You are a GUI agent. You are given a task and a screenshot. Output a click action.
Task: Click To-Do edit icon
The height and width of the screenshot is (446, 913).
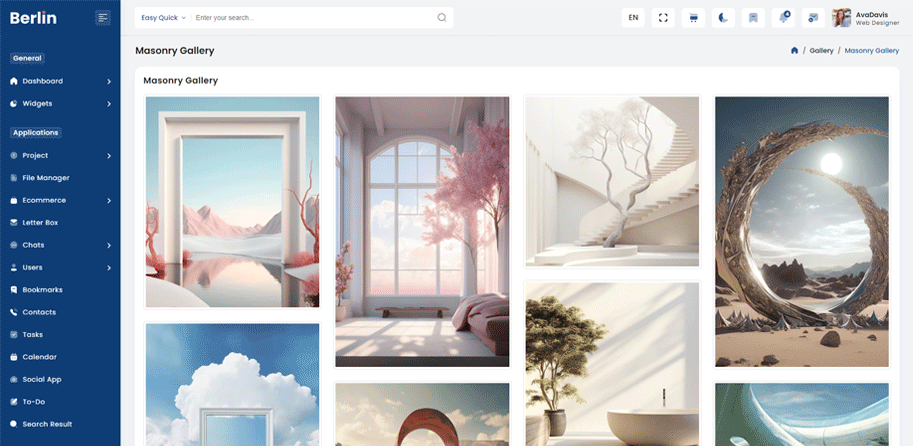coord(14,402)
